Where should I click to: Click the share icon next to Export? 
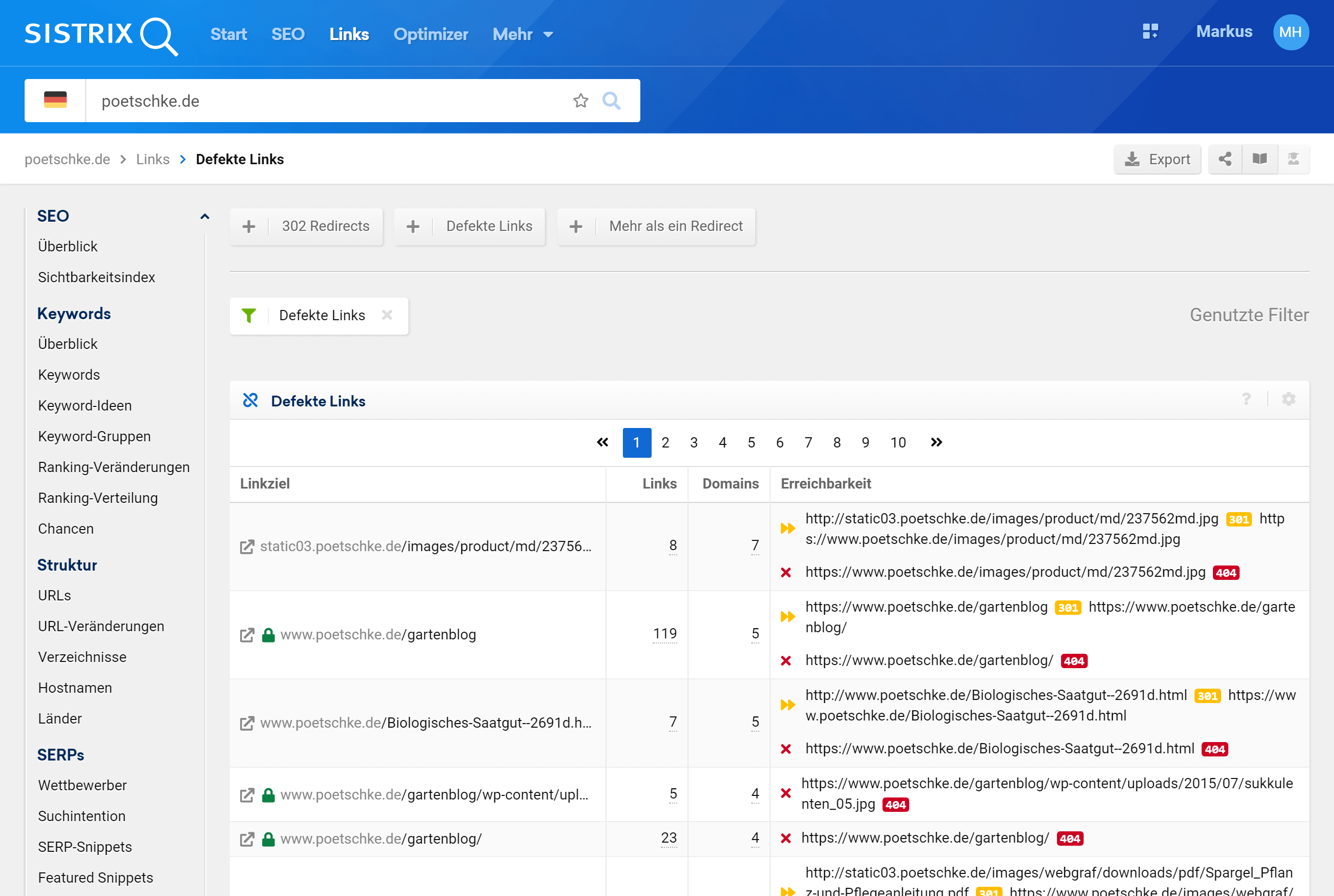(1225, 159)
